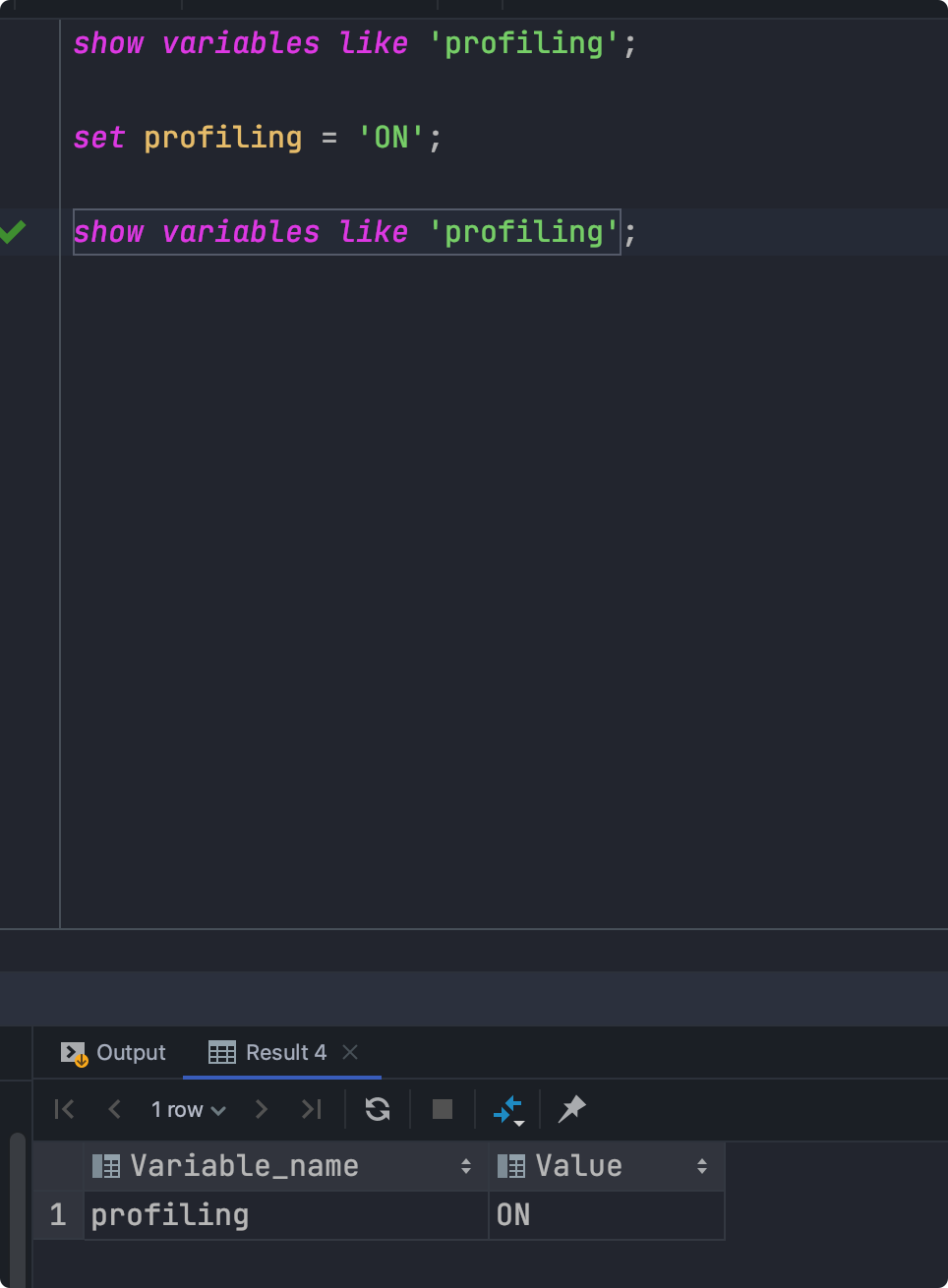
Task: Select row number 1 in result grid
Action: click(x=58, y=1215)
